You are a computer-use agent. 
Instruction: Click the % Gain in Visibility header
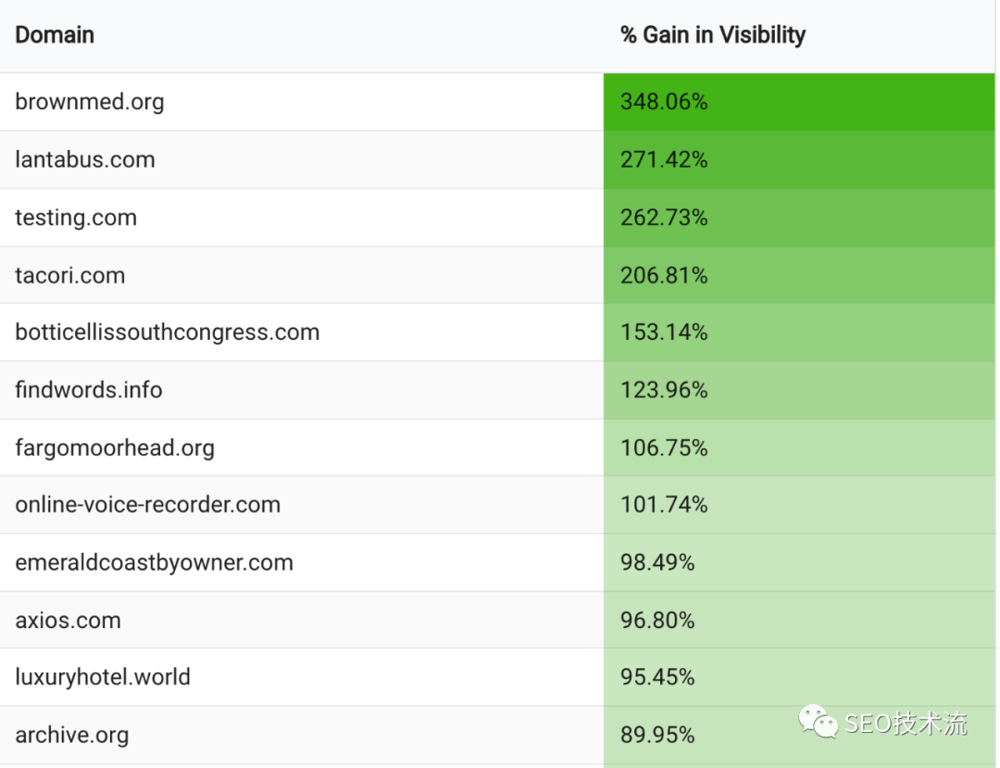[x=712, y=35]
